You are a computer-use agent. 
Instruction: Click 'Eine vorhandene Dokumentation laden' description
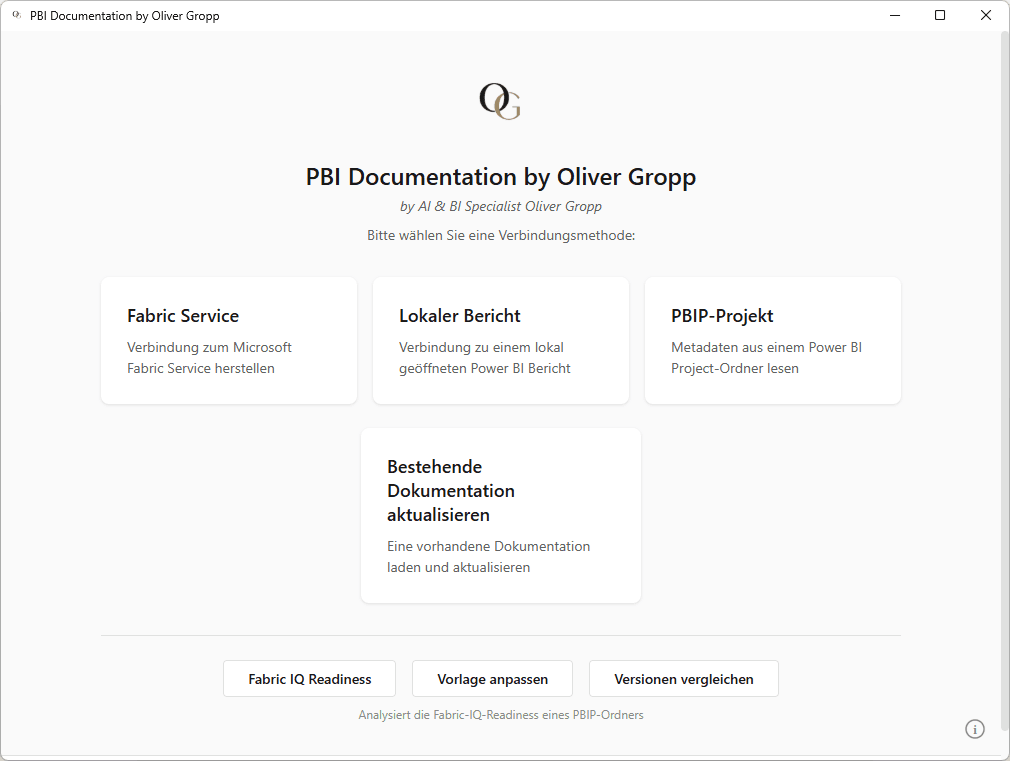pos(488,557)
